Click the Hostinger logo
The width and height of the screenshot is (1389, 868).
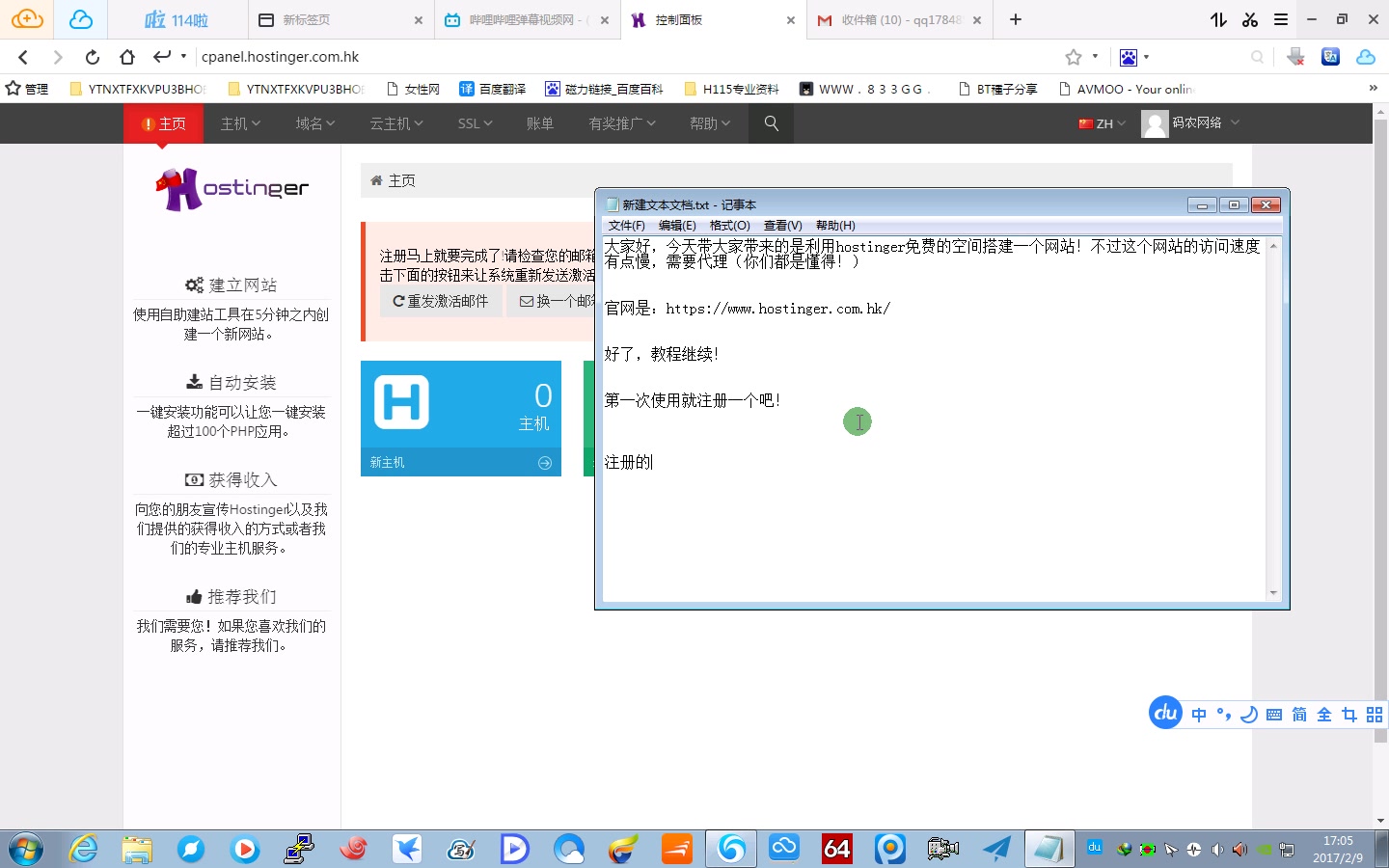click(x=231, y=189)
